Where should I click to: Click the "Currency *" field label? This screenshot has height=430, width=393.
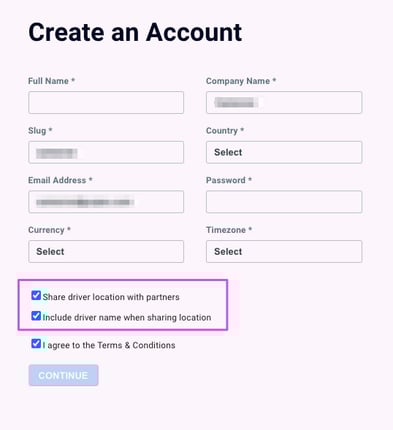click(49, 230)
